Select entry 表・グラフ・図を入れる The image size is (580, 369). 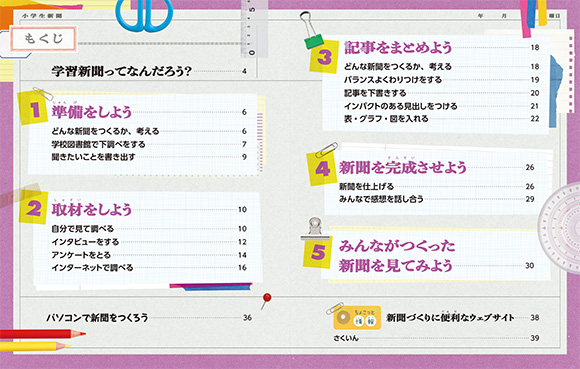(386, 119)
